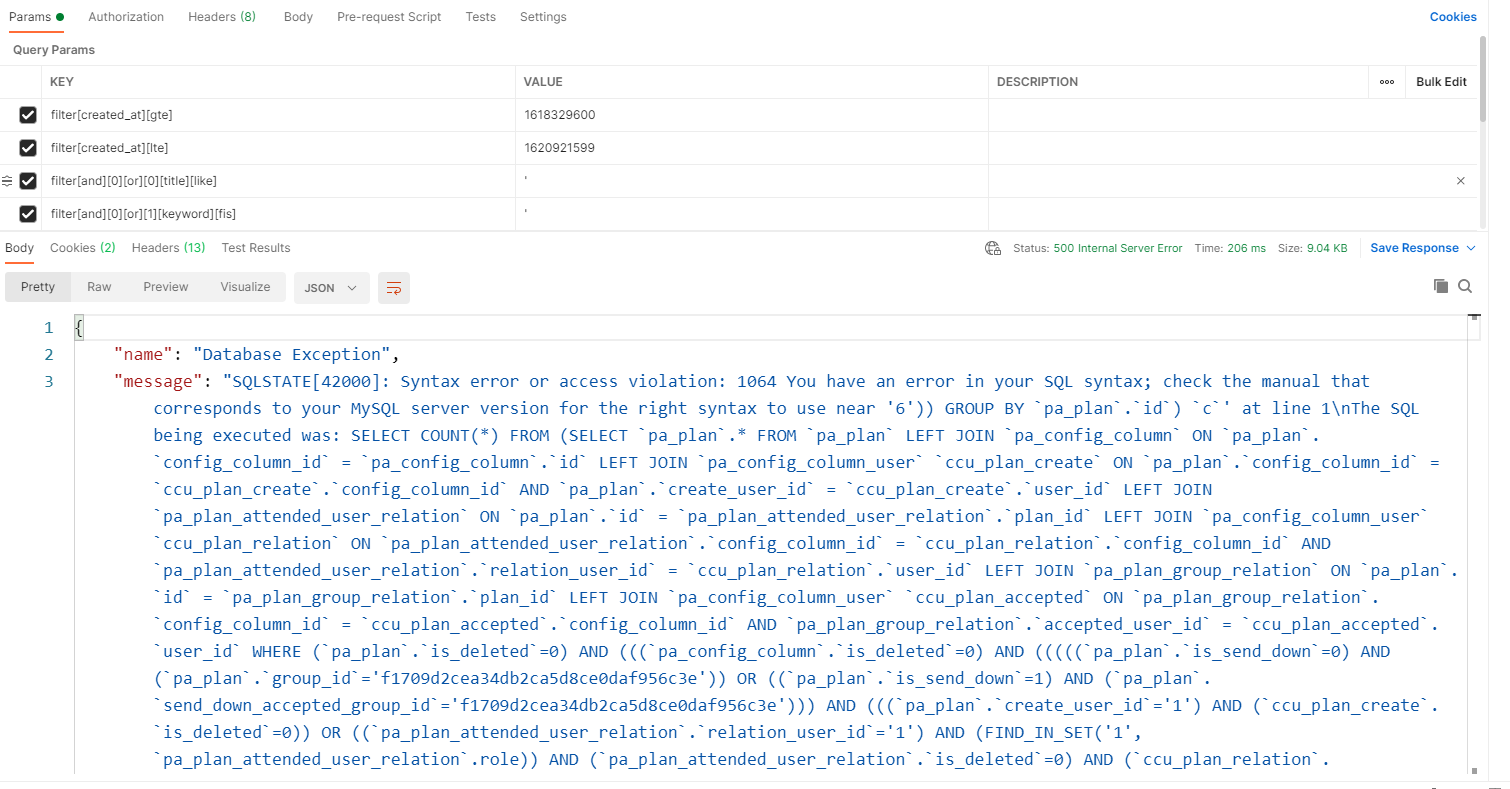Click the Bulk Edit button
The width and height of the screenshot is (1510, 789).
tap(1441, 82)
